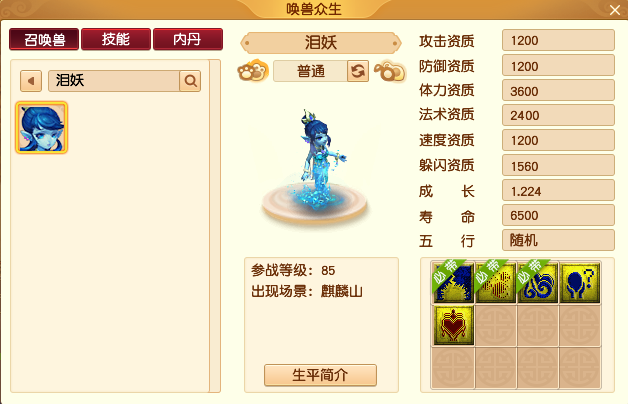Click the 泪妖 search input field

tap(114, 81)
